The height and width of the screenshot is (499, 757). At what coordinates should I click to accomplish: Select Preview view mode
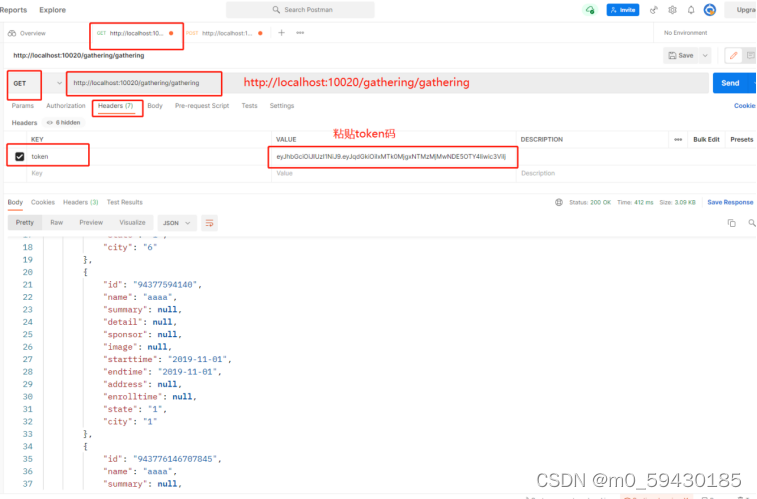click(x=91, y=222)
